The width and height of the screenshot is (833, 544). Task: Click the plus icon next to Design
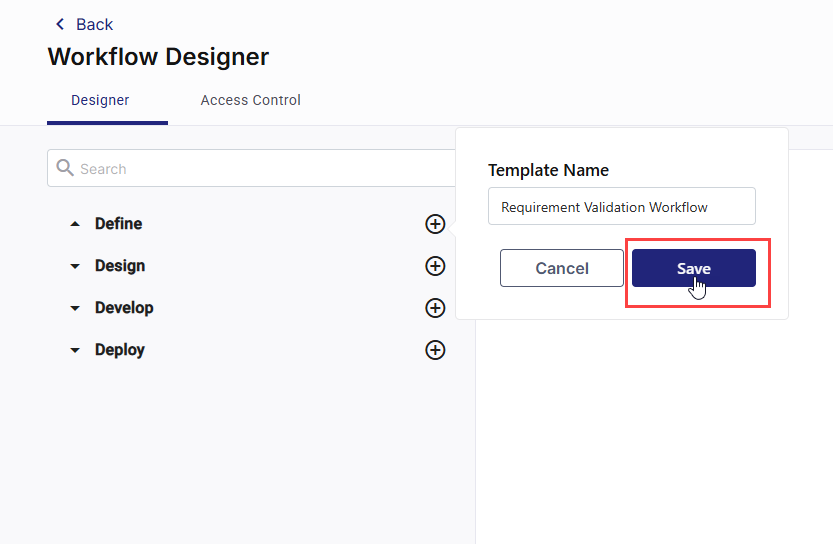coord(435,266)
